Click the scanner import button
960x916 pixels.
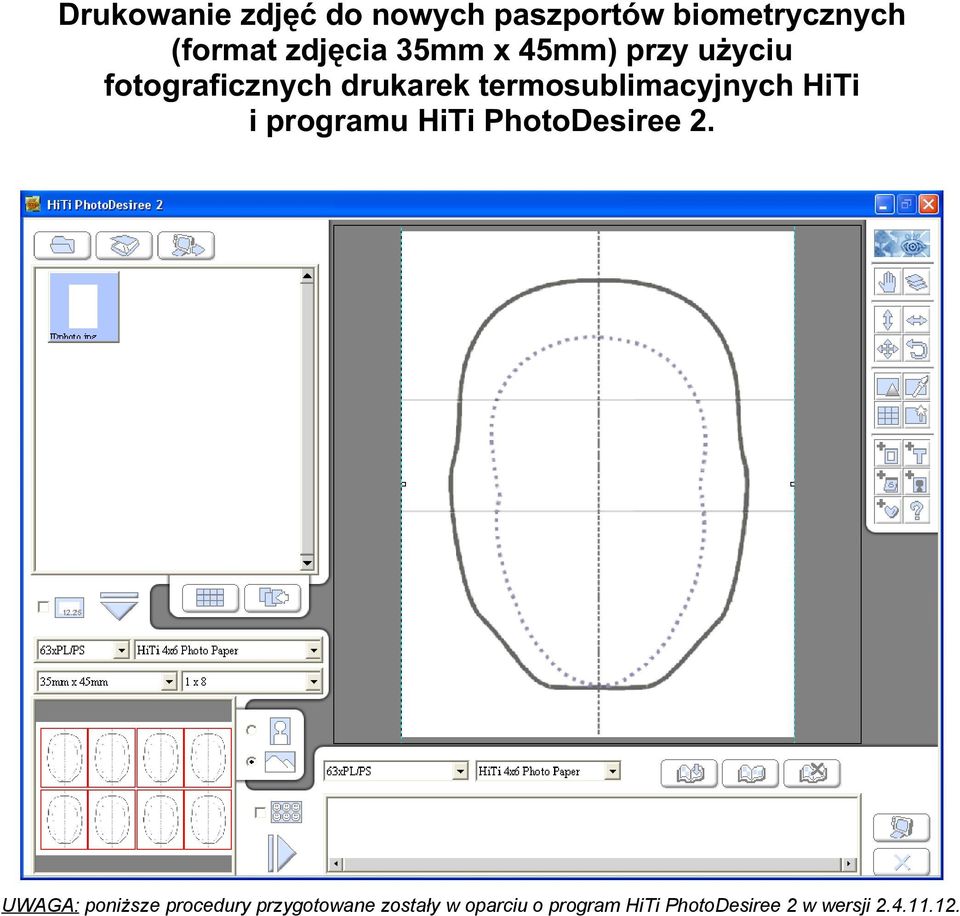pyautogui.click(x=124, y=246)
